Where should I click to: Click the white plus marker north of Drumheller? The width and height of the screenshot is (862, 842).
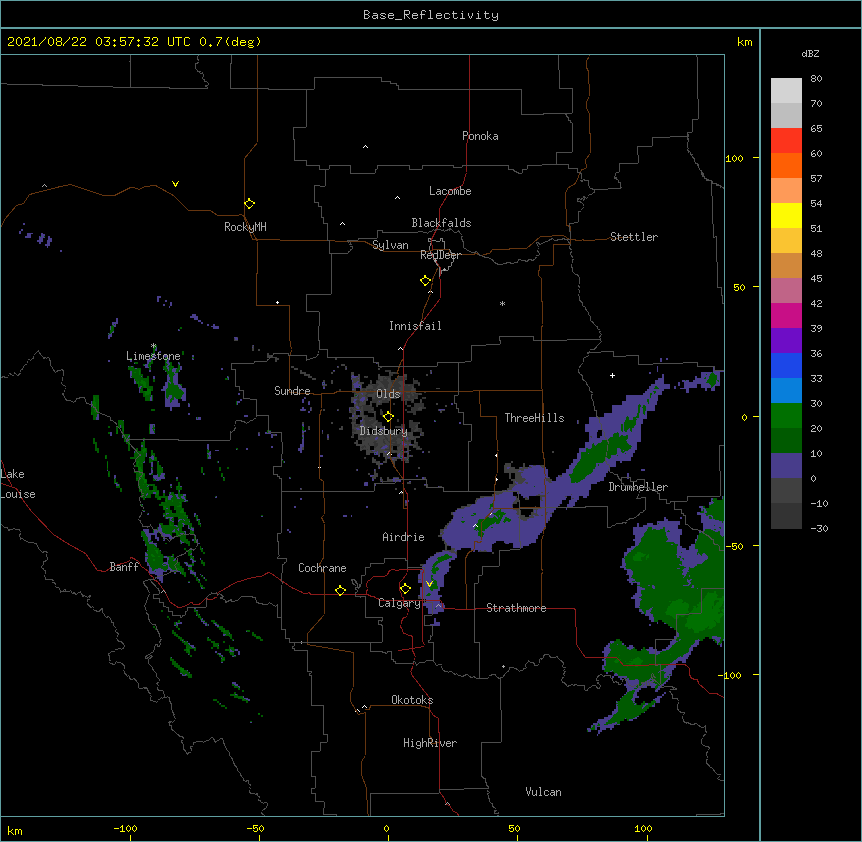pyautogui.click(x=612, y=375)
